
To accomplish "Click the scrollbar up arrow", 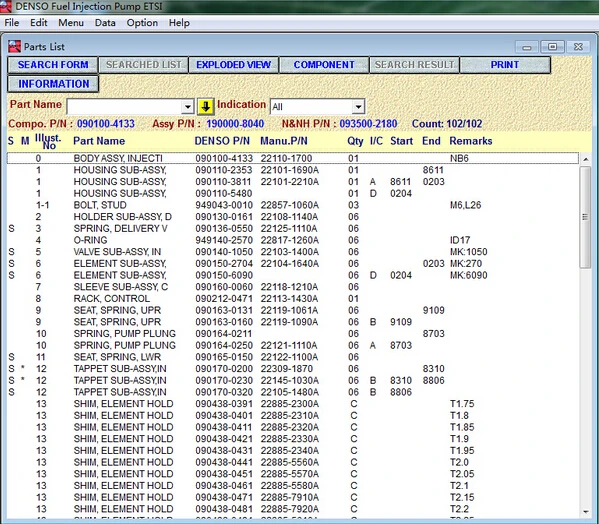I will coord(586,159).
